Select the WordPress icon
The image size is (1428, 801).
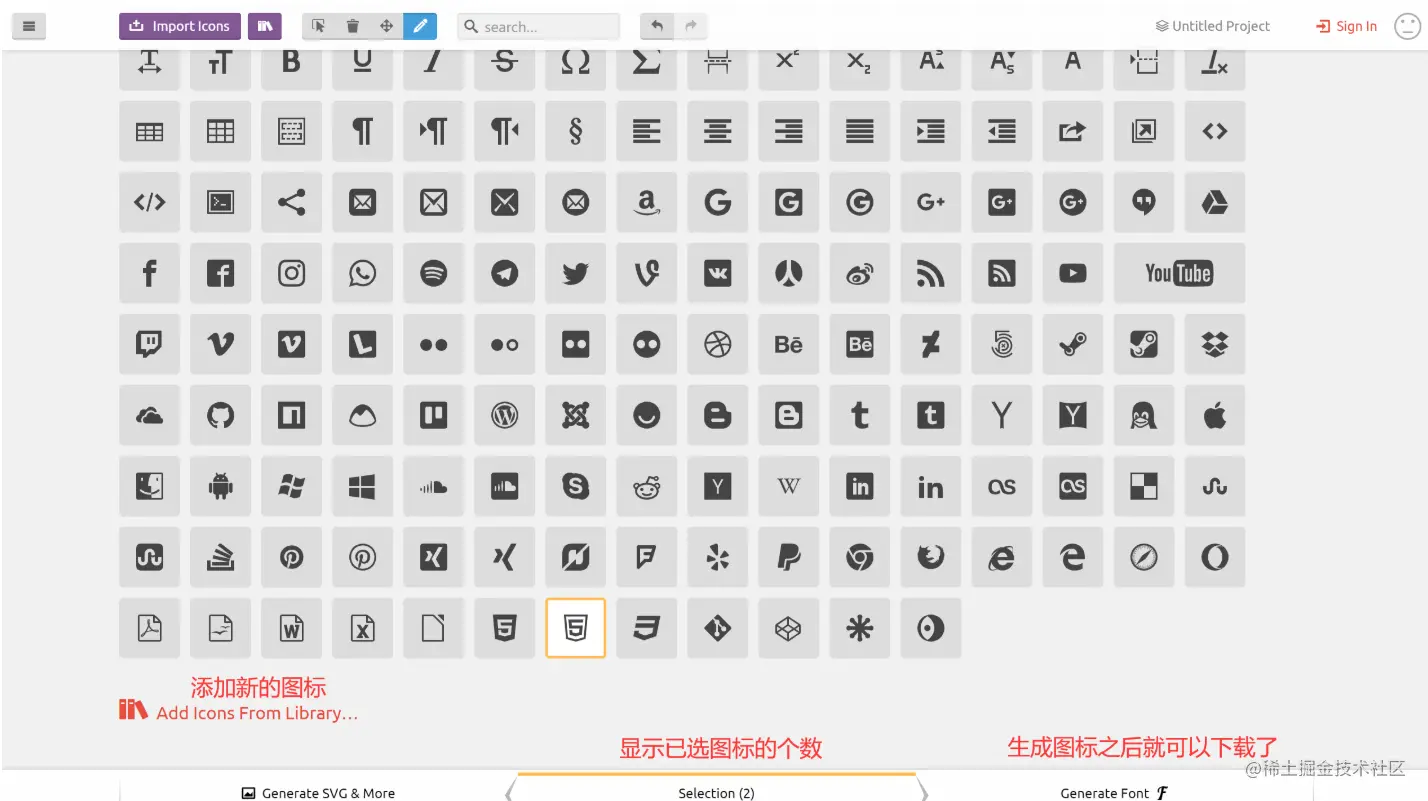505,415
